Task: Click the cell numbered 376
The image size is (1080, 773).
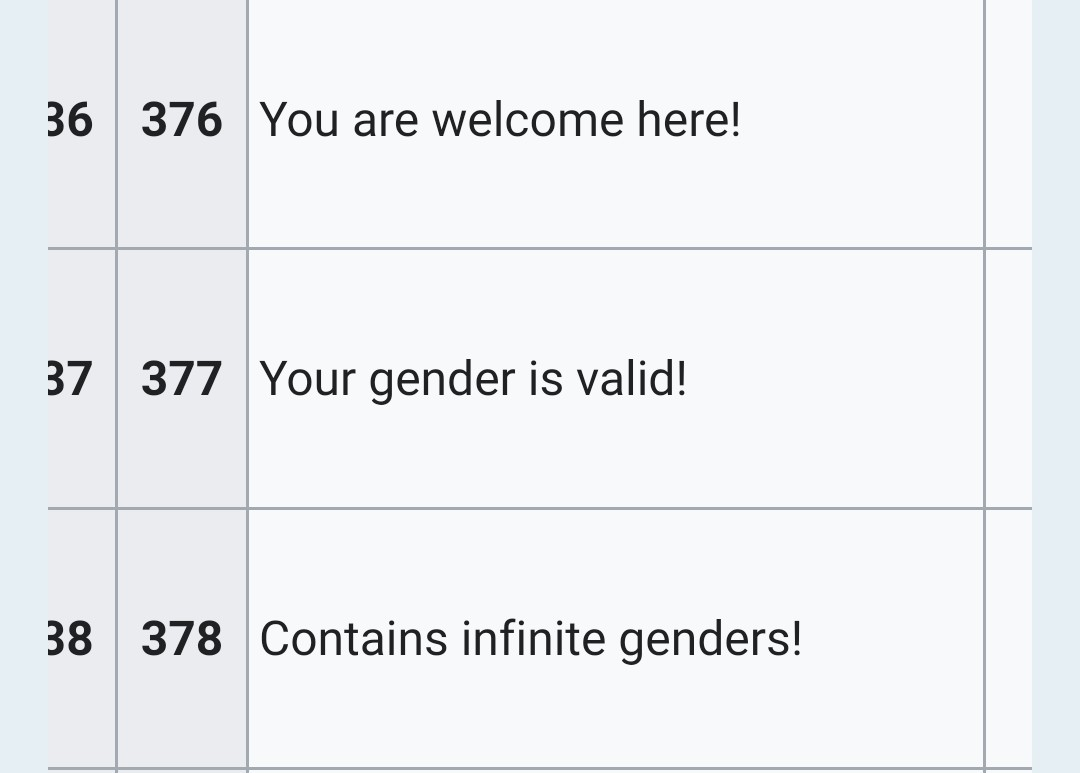Action: click(x=182, y=120)
